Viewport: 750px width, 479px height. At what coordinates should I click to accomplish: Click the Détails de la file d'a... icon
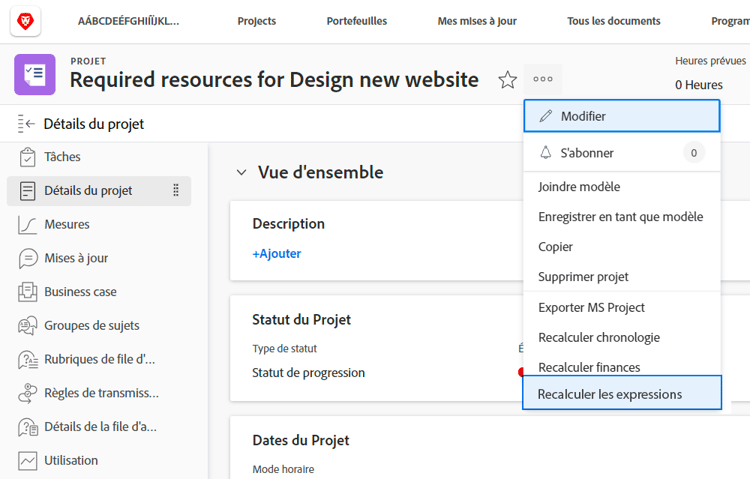tap(28, 427)
